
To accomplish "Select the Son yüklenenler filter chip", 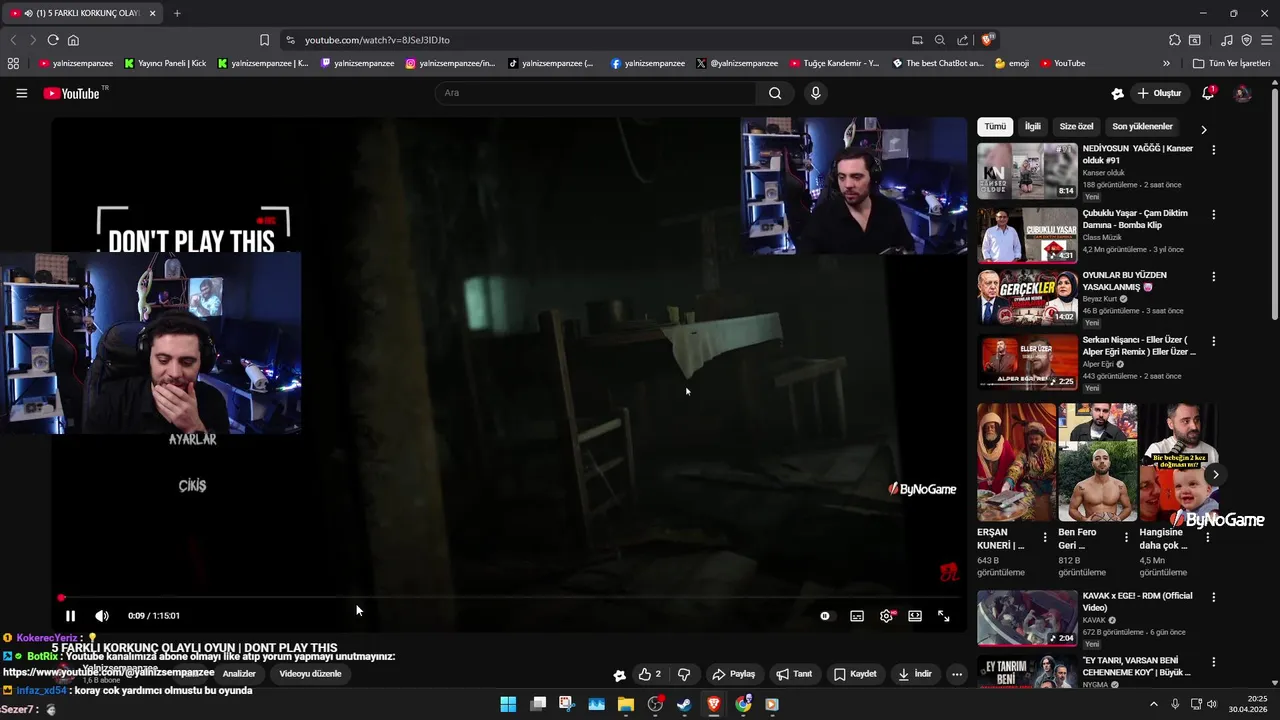I will click(x=1143, y=127).
